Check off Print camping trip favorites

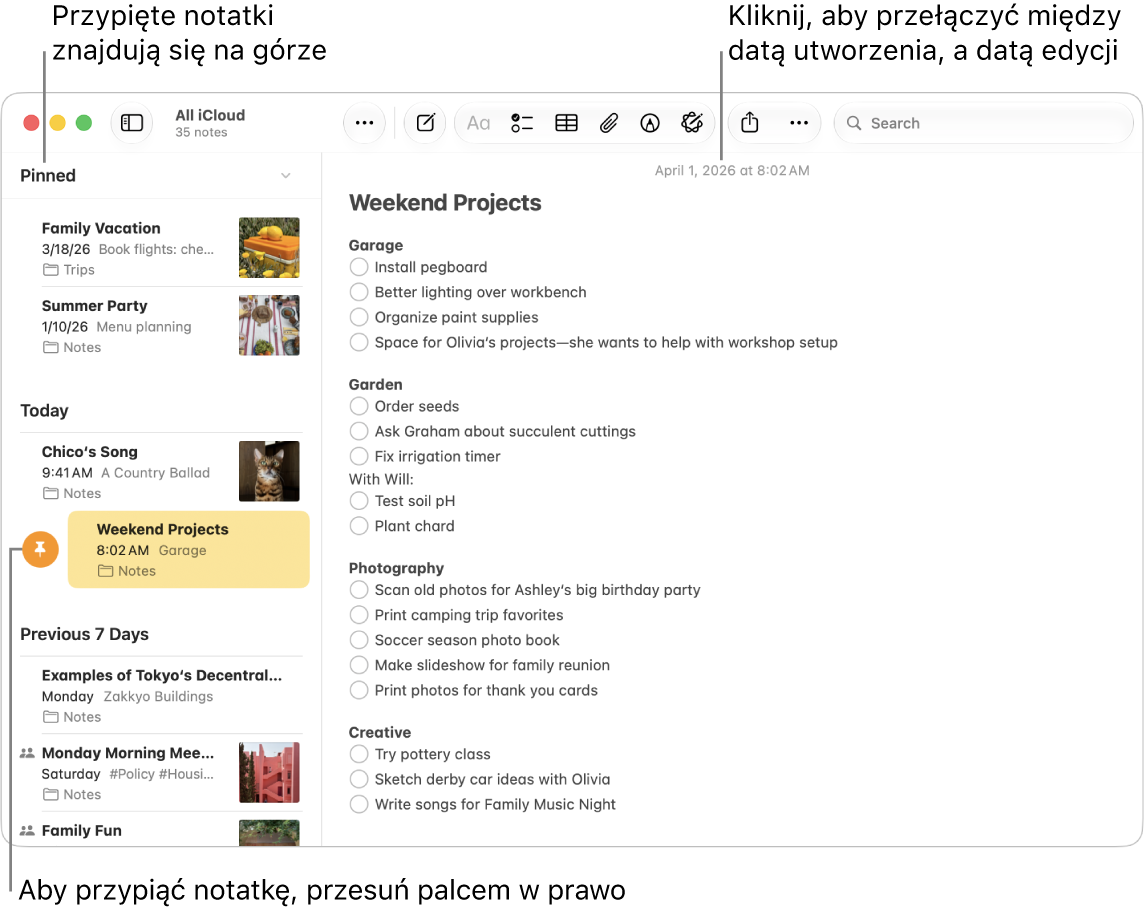[x=359, y=615]
